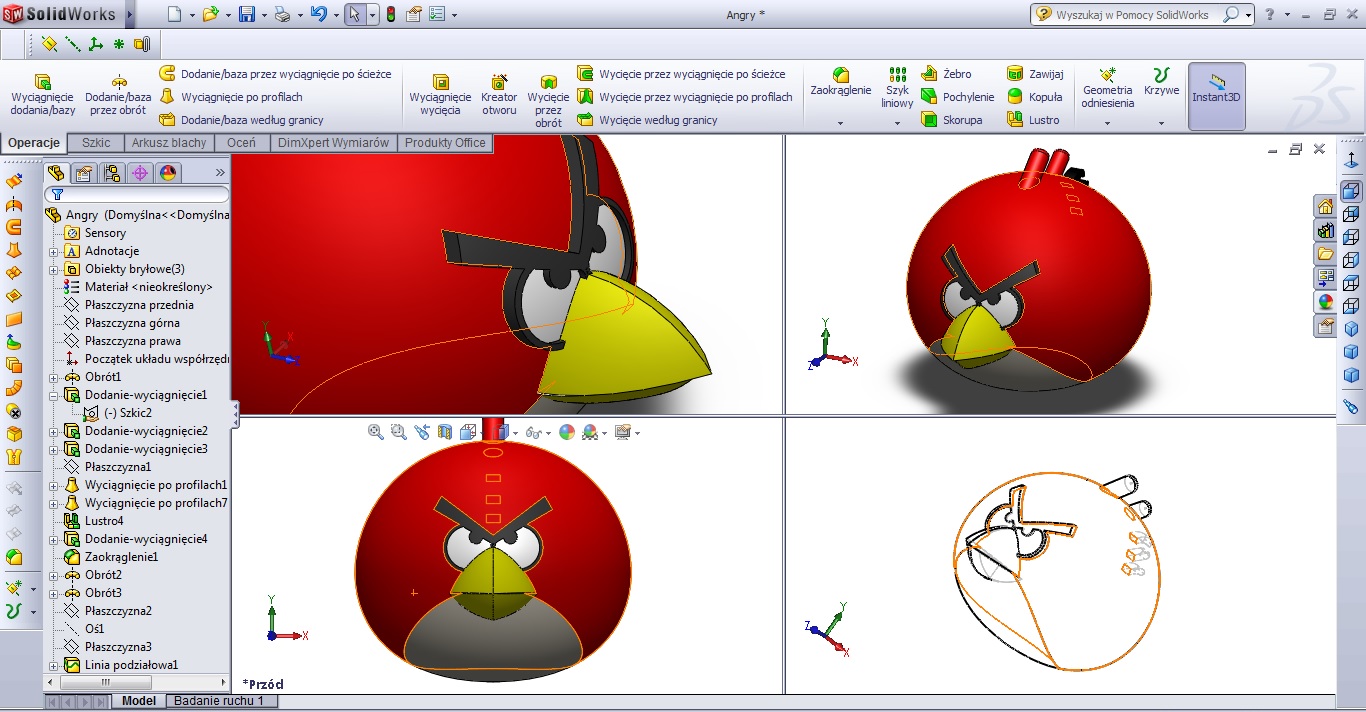Select Wyciągnięcie wycięcia cut tool
Screen dimensions: 1366x712
tap(440, 96)
